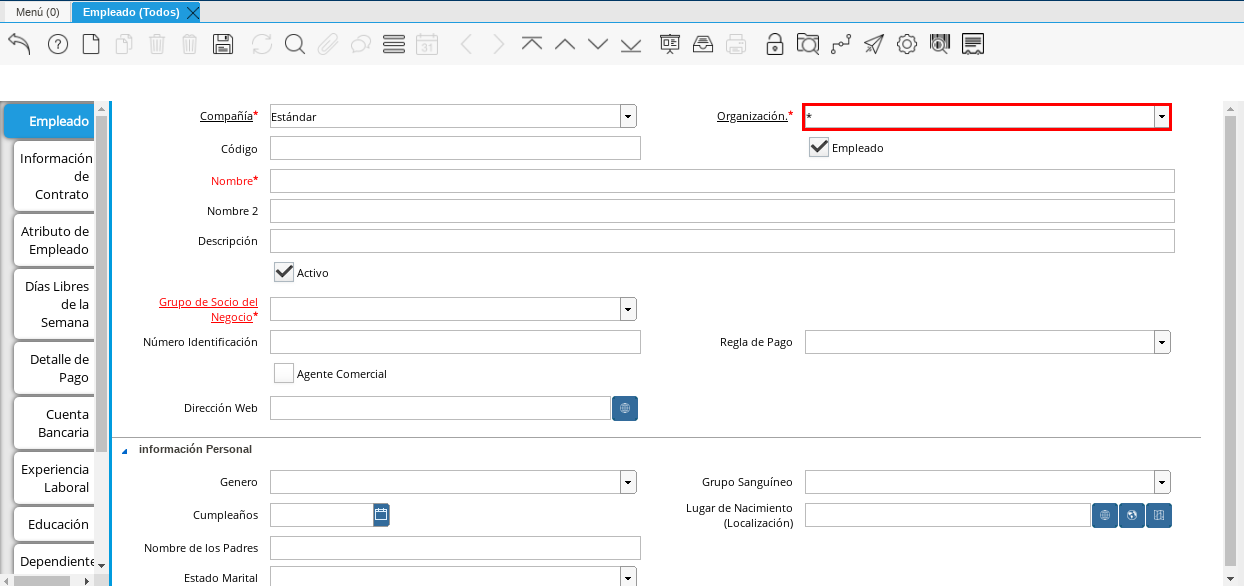Create a new record with blank page icon
The height and width of the screenshot is (586, 1244).
tap(91, 44)
